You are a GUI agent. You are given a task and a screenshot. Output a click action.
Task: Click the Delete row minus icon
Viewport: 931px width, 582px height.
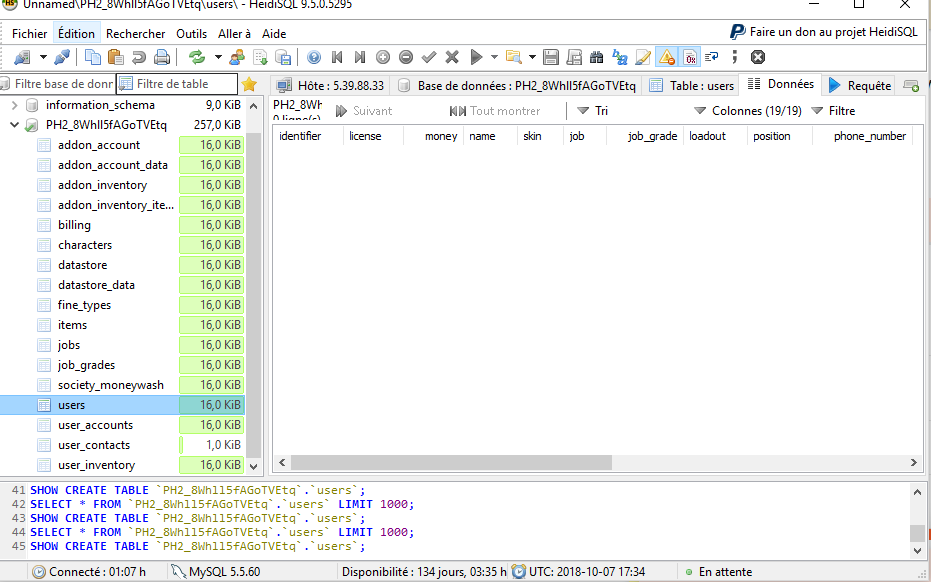(406, 57)
